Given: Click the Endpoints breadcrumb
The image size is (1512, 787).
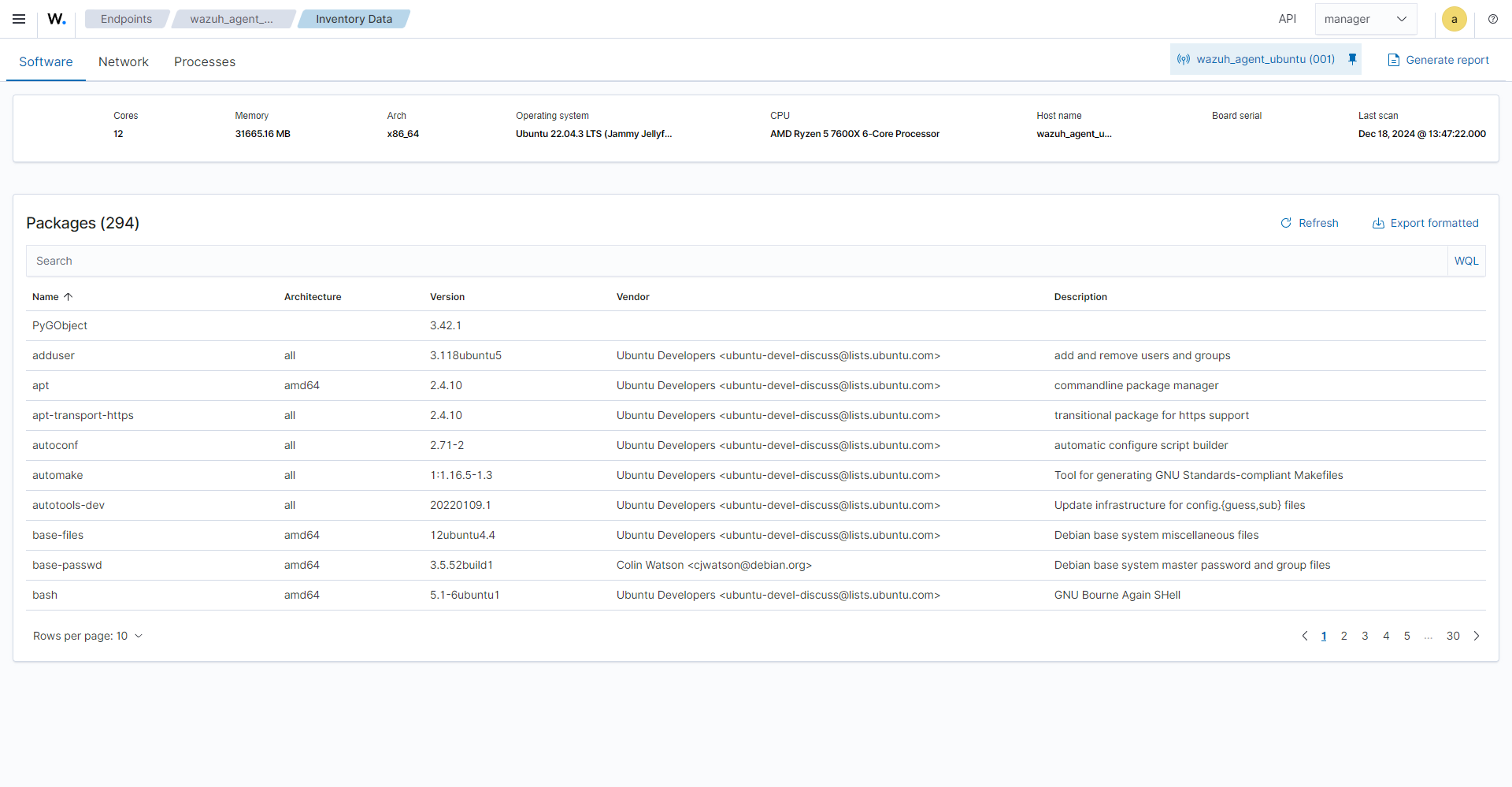Looking at the screenshot, I should (x=126, y=19).
